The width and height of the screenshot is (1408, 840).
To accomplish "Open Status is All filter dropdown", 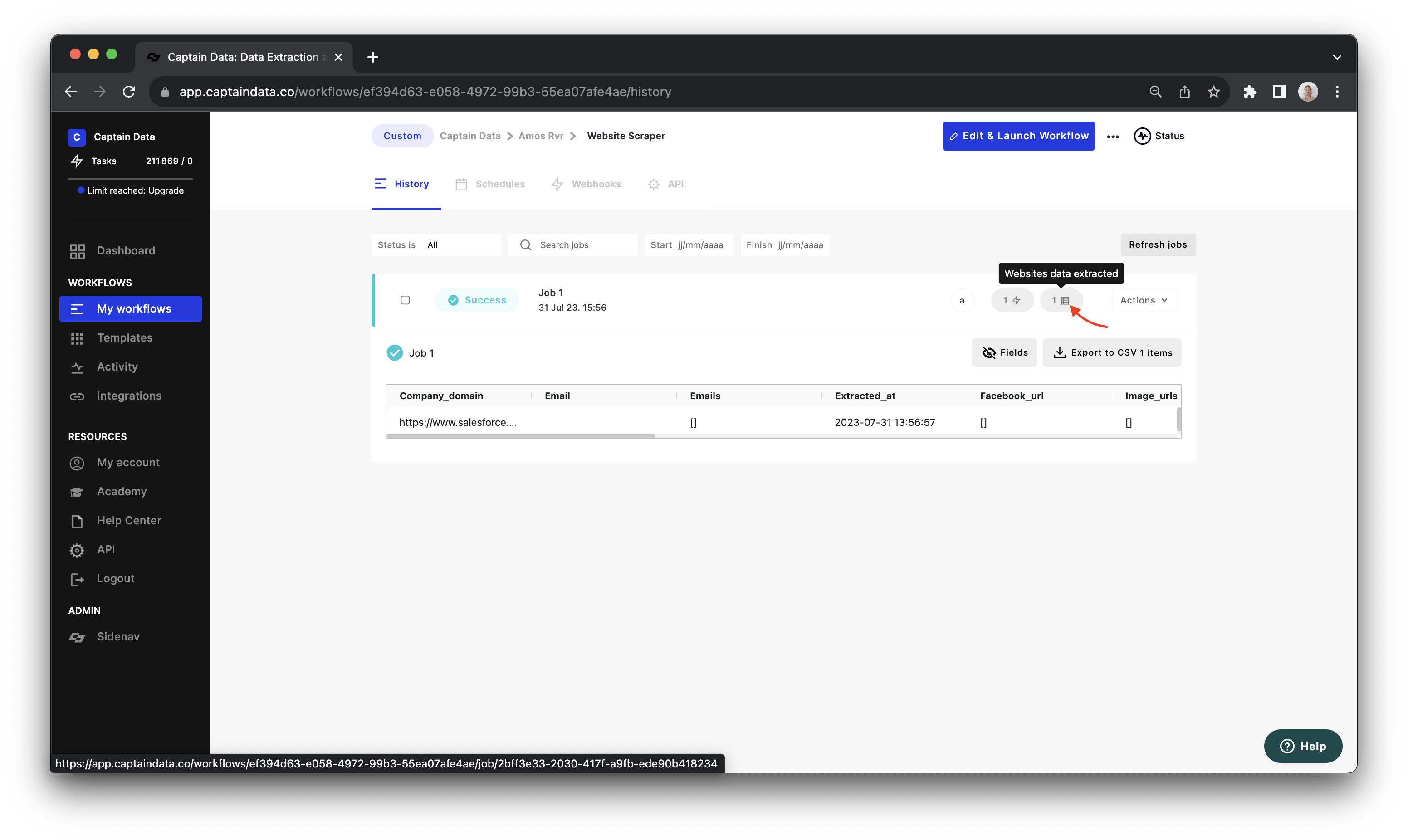I will (436, 245).
